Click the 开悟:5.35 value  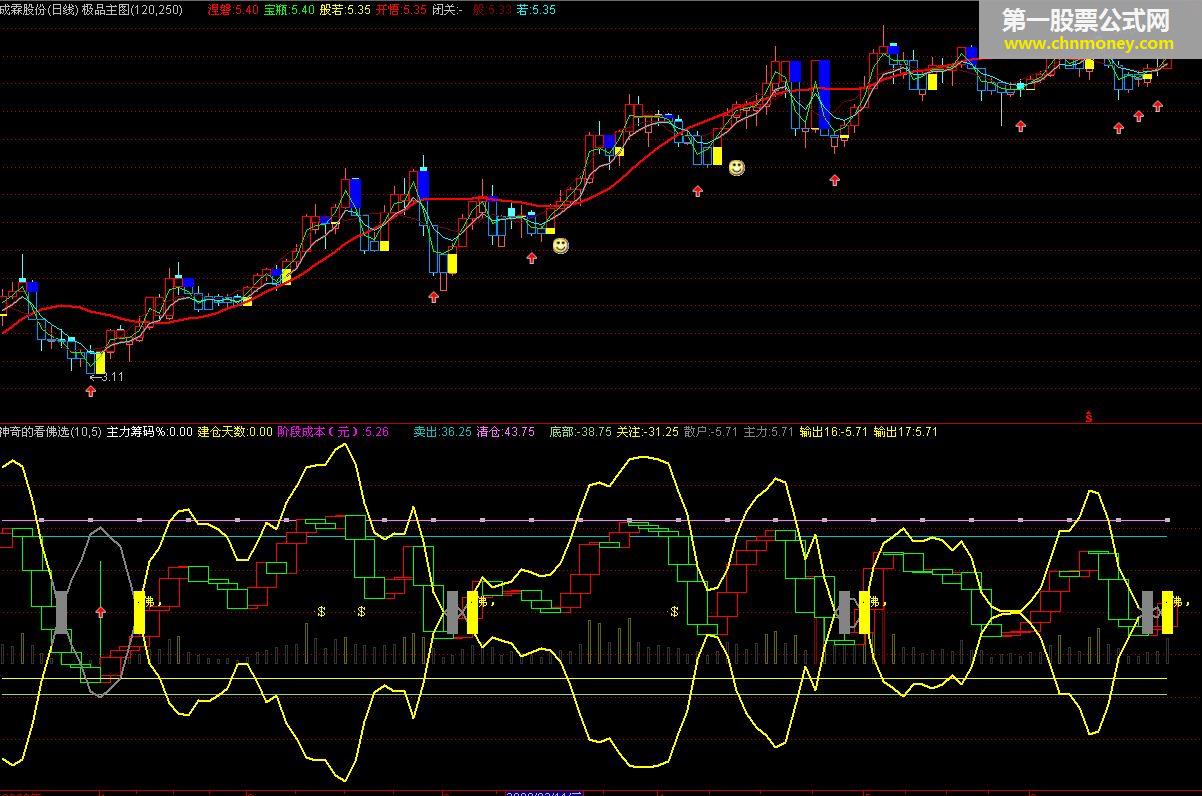click(401, 9)
